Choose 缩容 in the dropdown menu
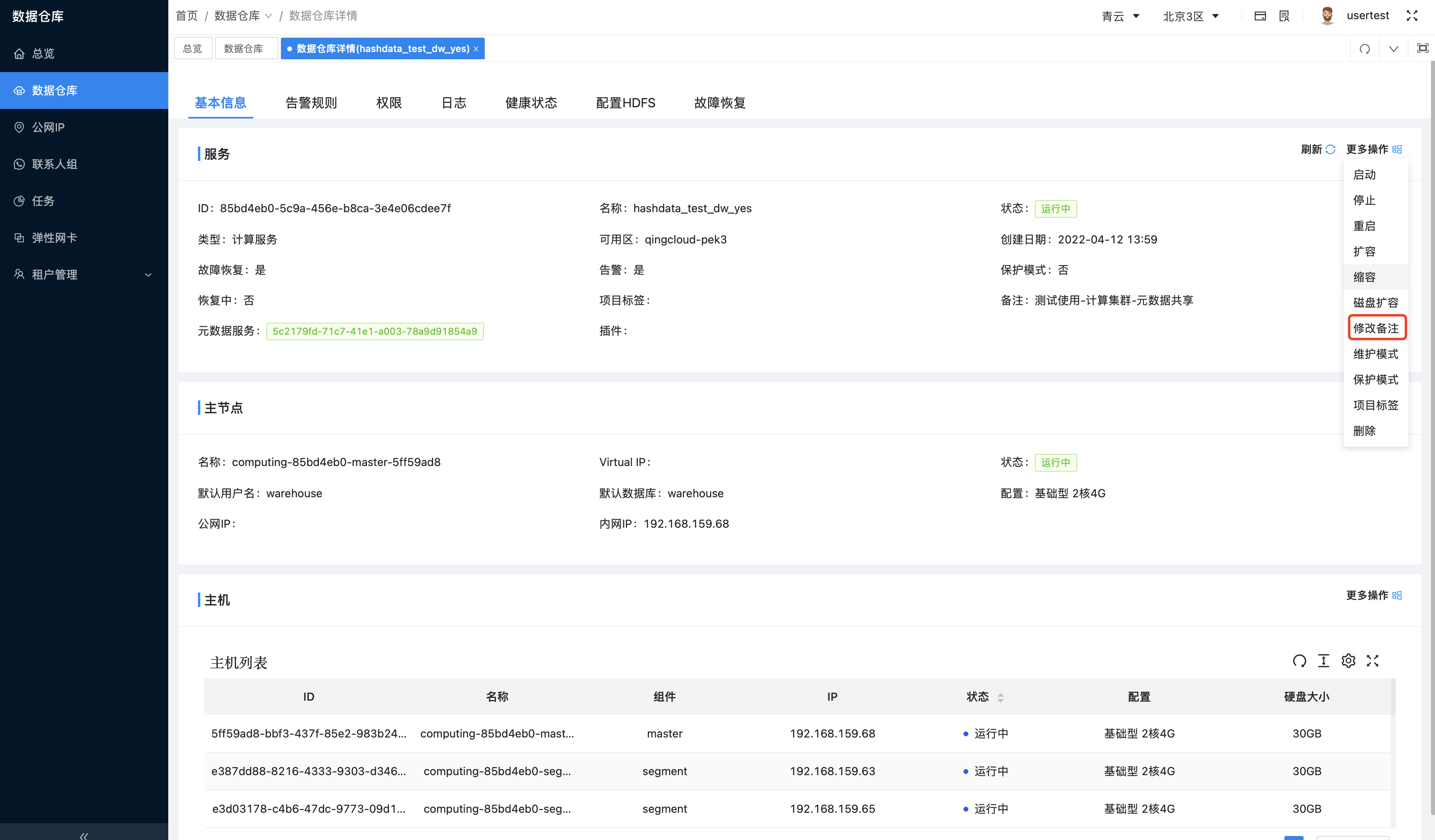 1364,277
